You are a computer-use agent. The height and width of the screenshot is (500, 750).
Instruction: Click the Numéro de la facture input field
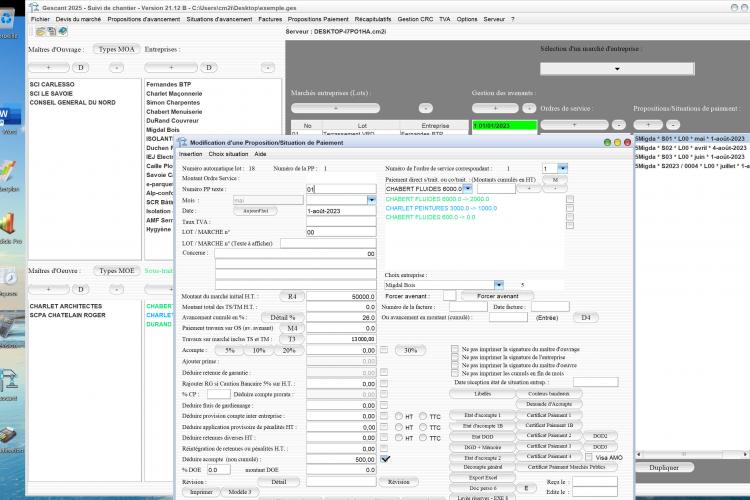point(468,307)
